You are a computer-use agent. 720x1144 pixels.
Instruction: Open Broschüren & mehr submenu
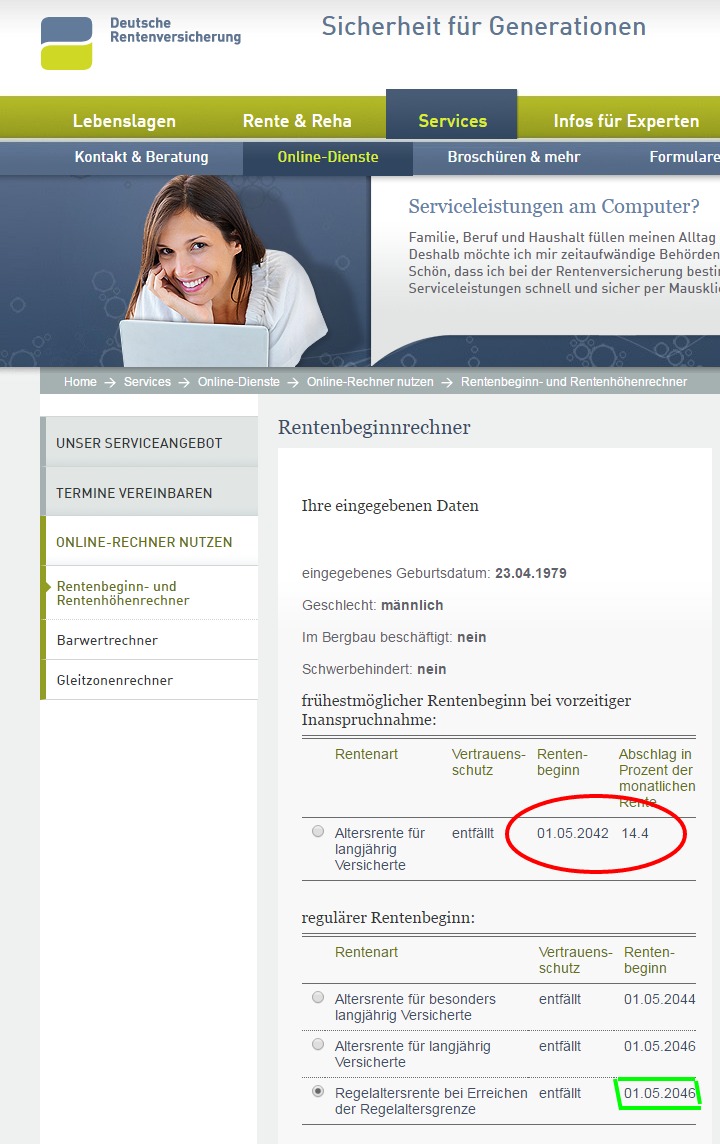[514, 157]
